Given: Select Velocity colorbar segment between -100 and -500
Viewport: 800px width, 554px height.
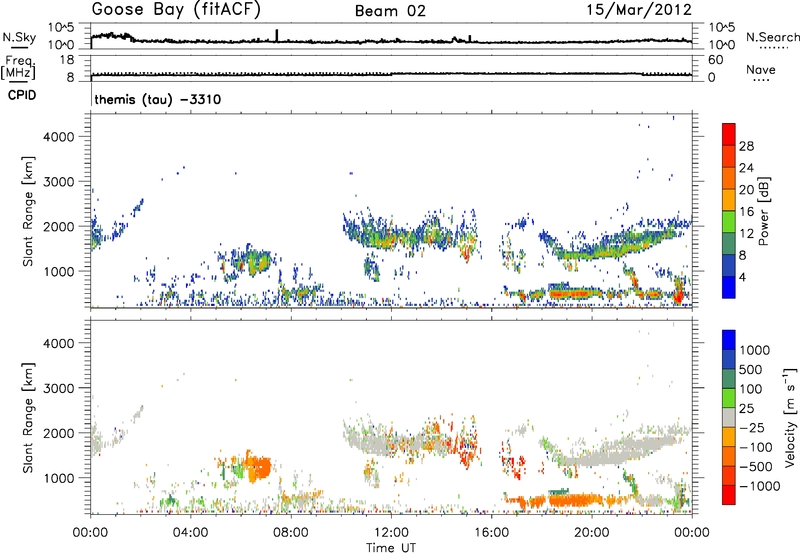Looking at the screenshot, I should [x=729, y=456].
